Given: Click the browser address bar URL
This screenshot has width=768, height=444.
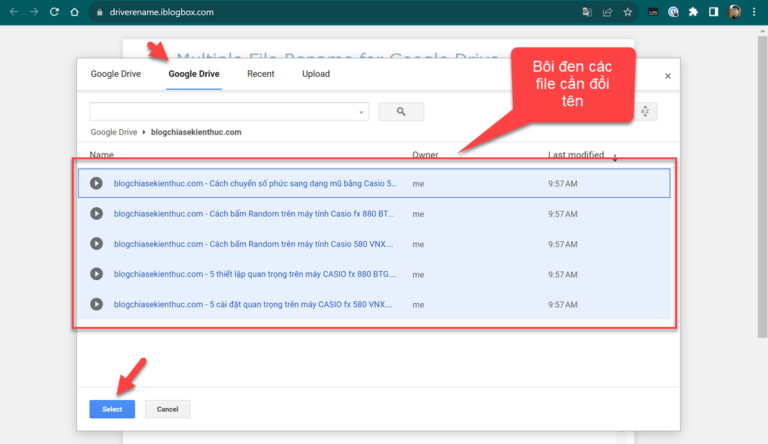Looking at the screenshot, I should coord(162,12).
